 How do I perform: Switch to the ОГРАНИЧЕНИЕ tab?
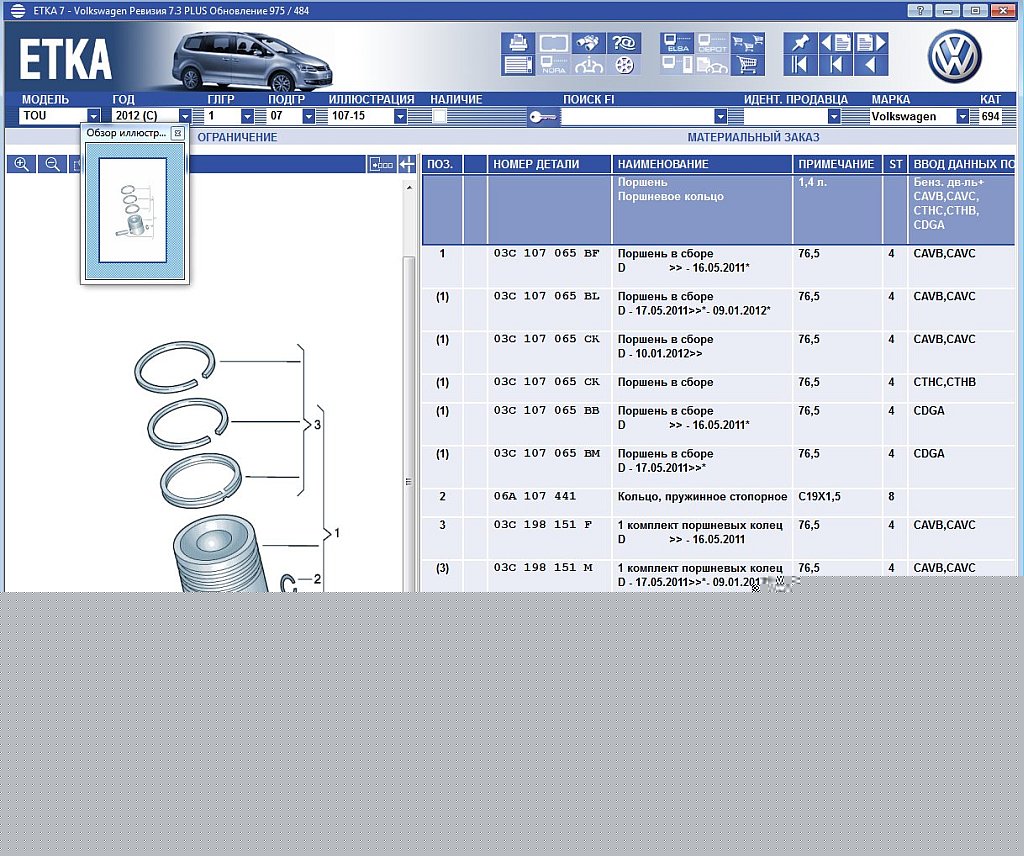tap(237, 137)
